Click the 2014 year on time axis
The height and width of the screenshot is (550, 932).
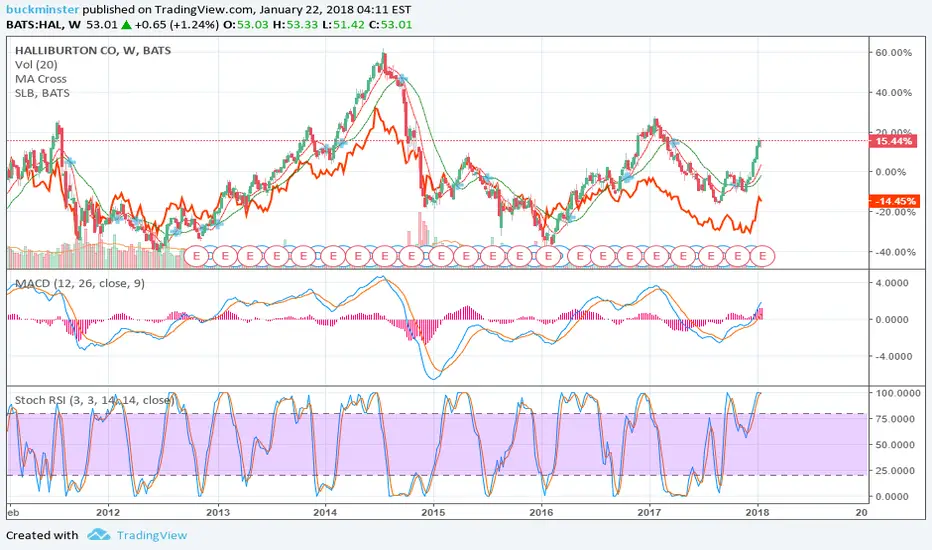click(x=325, y=512)
